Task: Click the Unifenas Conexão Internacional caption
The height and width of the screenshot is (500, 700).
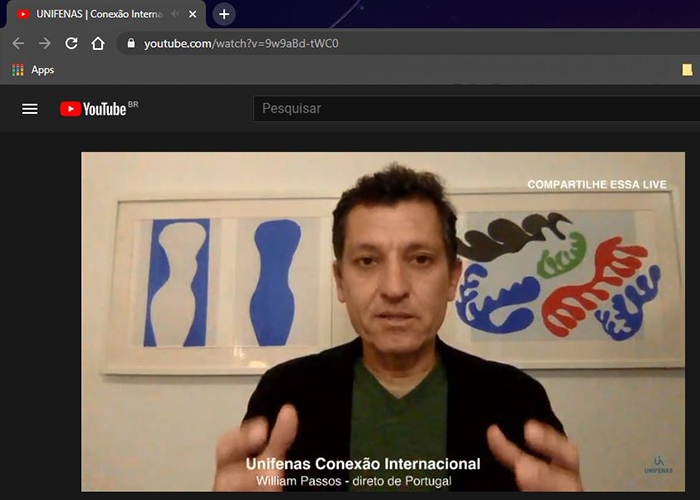Action: click(362, 464)
